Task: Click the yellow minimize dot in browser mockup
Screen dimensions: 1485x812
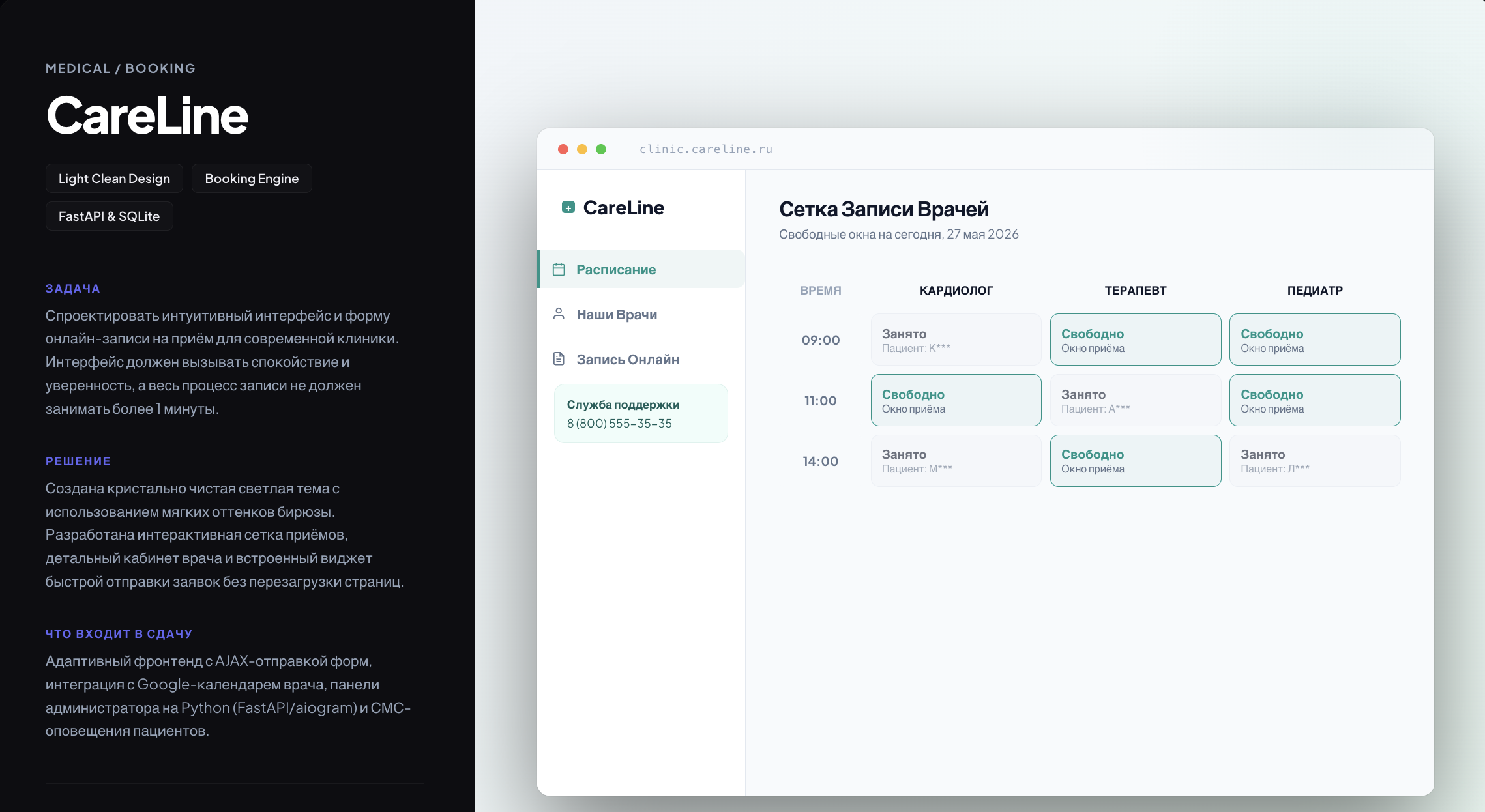Action: tap(582, 149)
